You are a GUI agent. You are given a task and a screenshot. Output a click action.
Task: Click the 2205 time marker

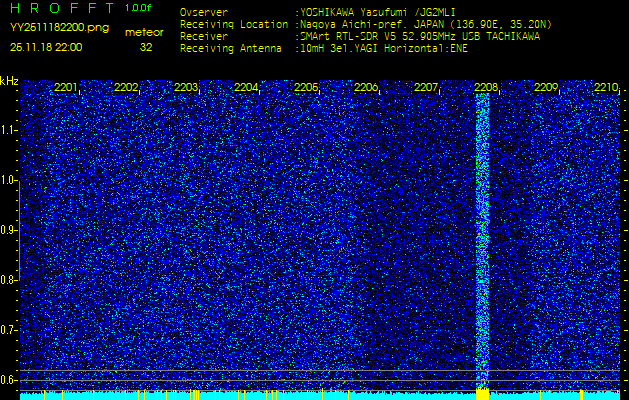[x=306, y=87]
